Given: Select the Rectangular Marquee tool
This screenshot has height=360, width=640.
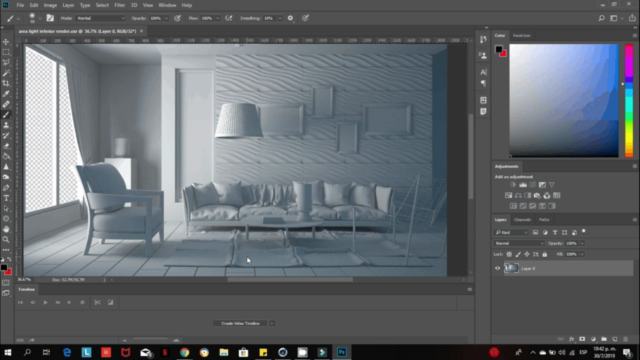Looking at the screenshot, I should pyautogui.click(x=6, y=52).
